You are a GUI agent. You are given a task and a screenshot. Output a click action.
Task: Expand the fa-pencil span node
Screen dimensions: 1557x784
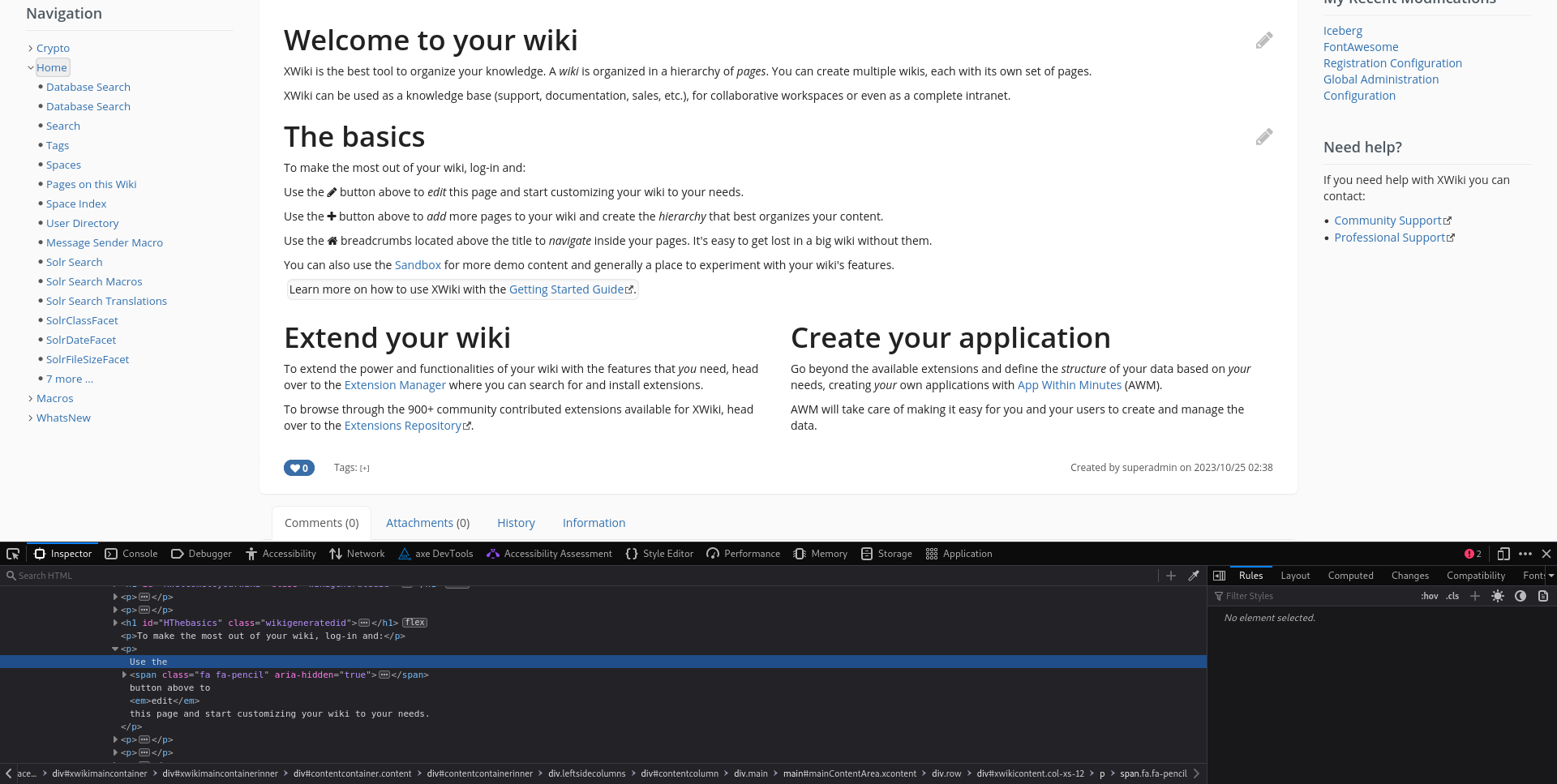[x=124, y=675]
